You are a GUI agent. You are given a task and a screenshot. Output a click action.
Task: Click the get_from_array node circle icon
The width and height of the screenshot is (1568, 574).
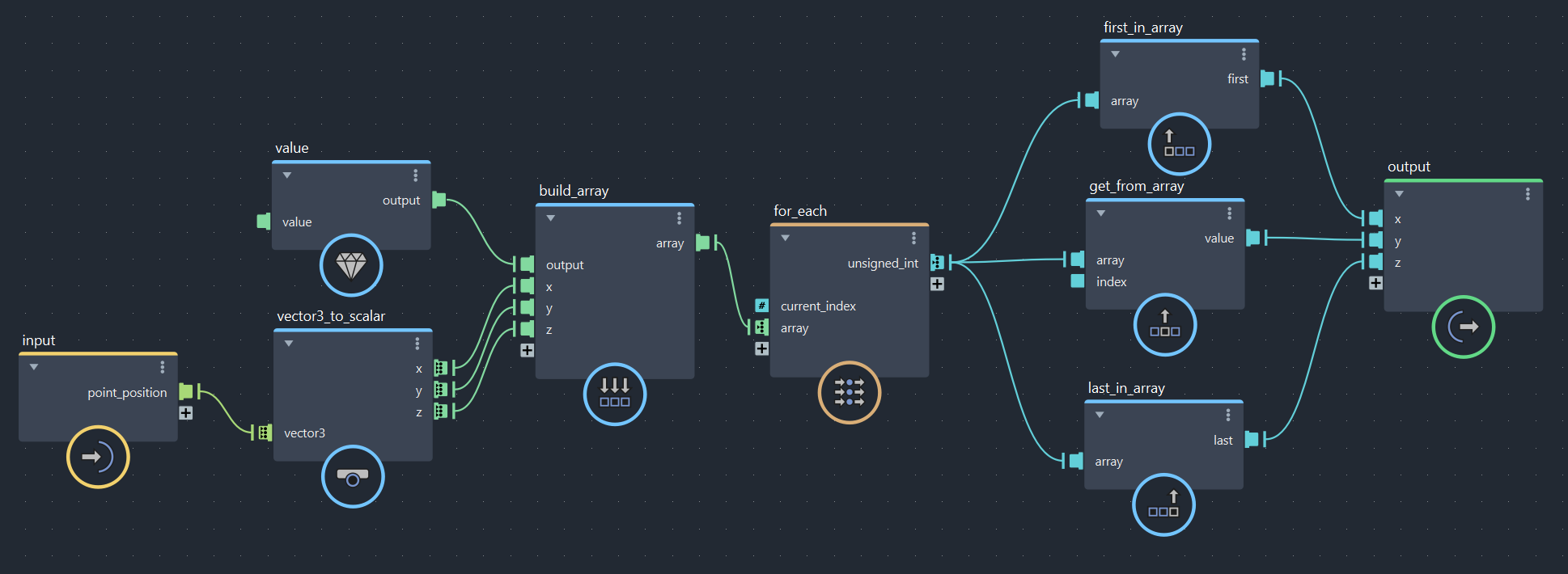tap(1165, 324)
